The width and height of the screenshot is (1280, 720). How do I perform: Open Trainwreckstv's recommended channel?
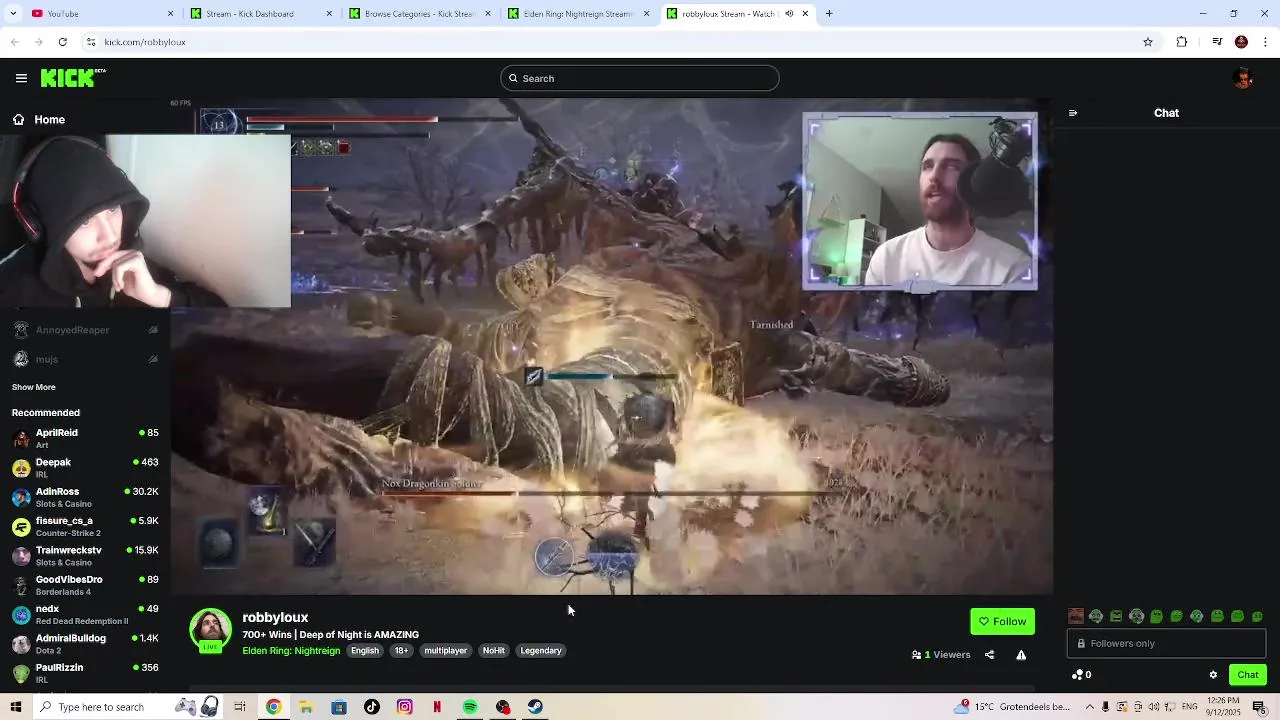tap(85, 556)
